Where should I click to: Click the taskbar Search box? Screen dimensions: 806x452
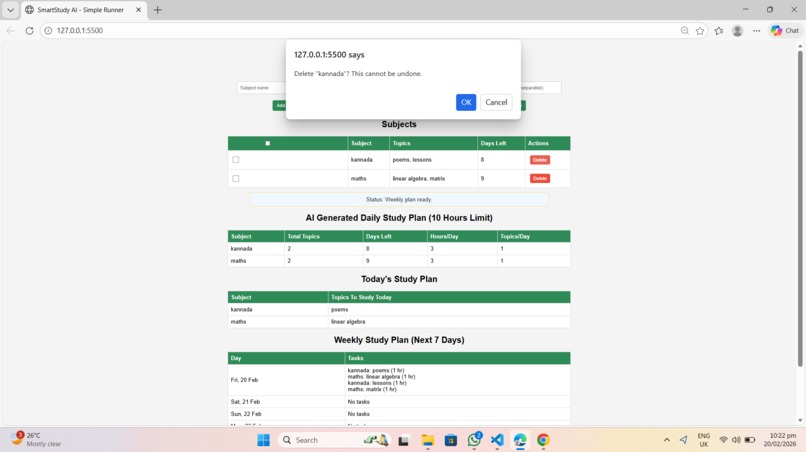(x=334, y=440)
